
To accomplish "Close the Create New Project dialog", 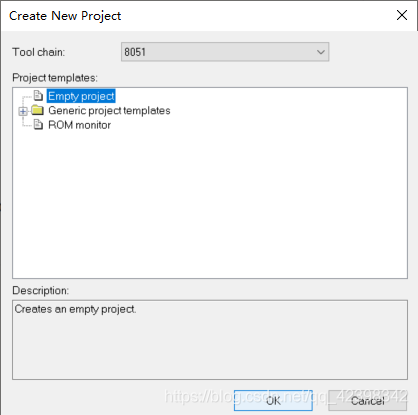I will (x=402, y=15).
